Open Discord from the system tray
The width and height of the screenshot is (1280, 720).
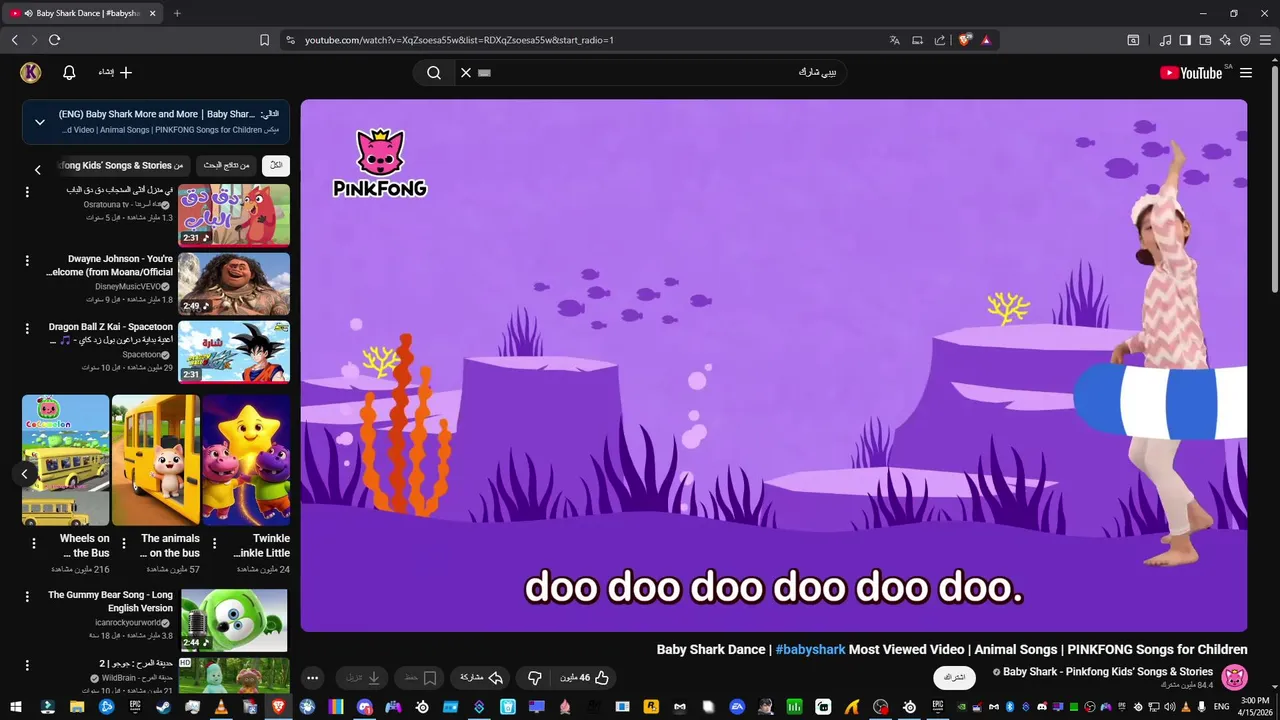pyautogui.click(x=1041, y=707)
